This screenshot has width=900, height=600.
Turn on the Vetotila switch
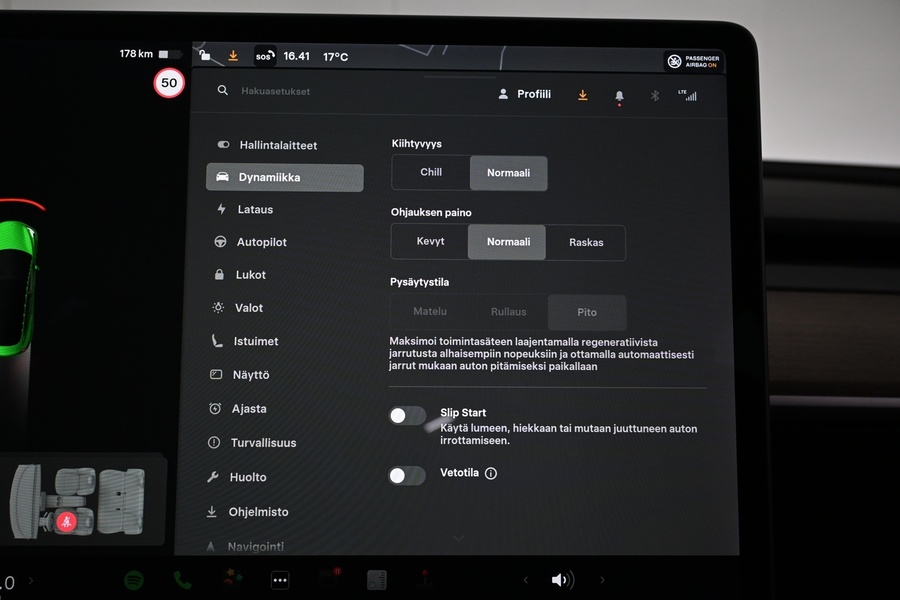pos(407,475)
